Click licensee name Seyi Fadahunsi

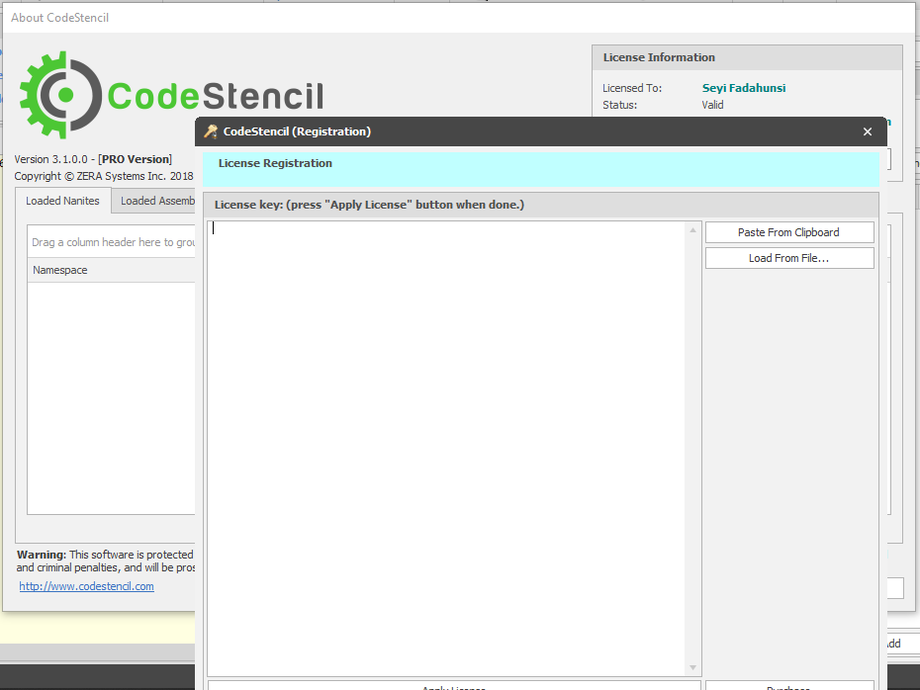[x=743, y=88]
